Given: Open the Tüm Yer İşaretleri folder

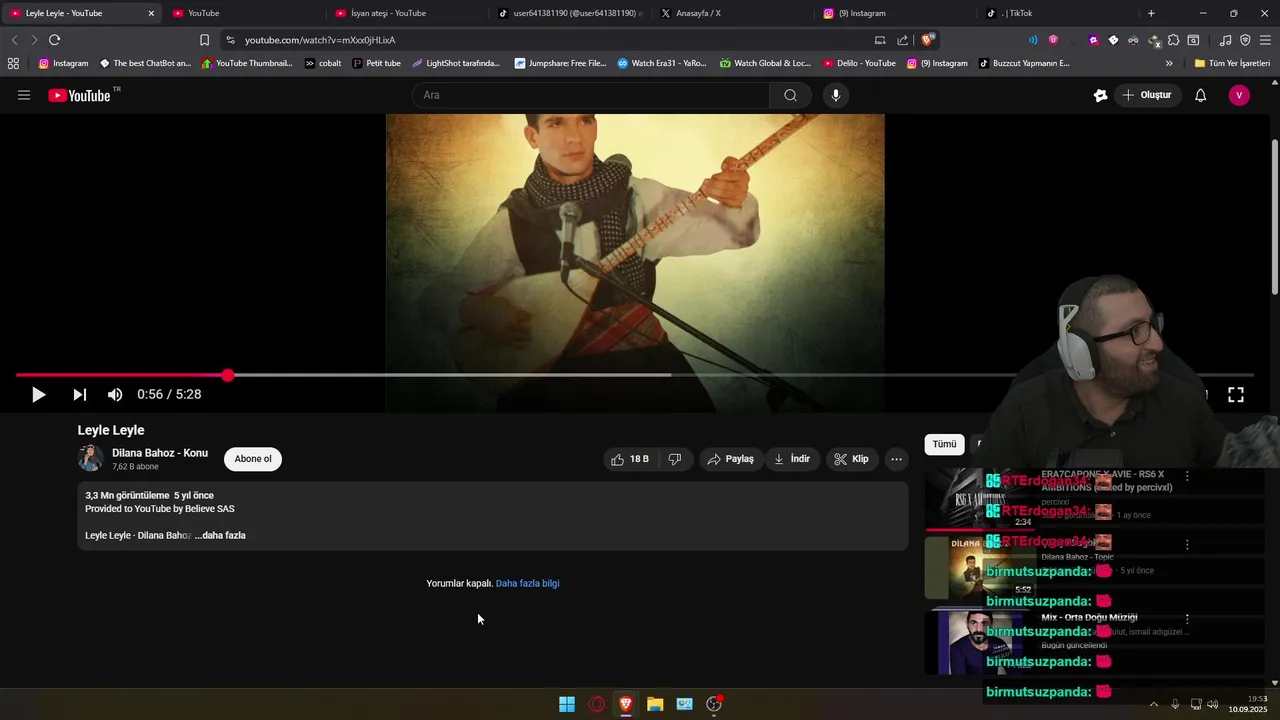Looking at the screenshot, I should click(1232, 63).
